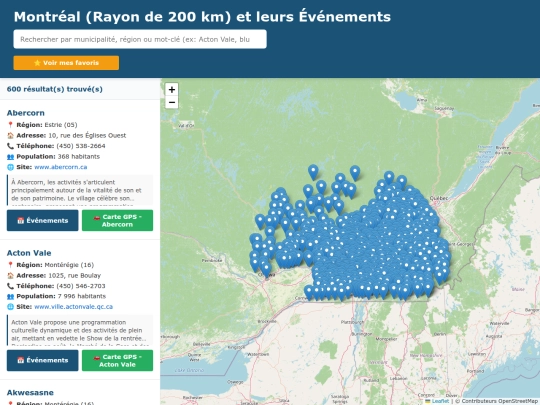The height and width of the screenshot is (405, 540).
Task: Click the star icon on Voir mes favoris
Action: [37, 63]
